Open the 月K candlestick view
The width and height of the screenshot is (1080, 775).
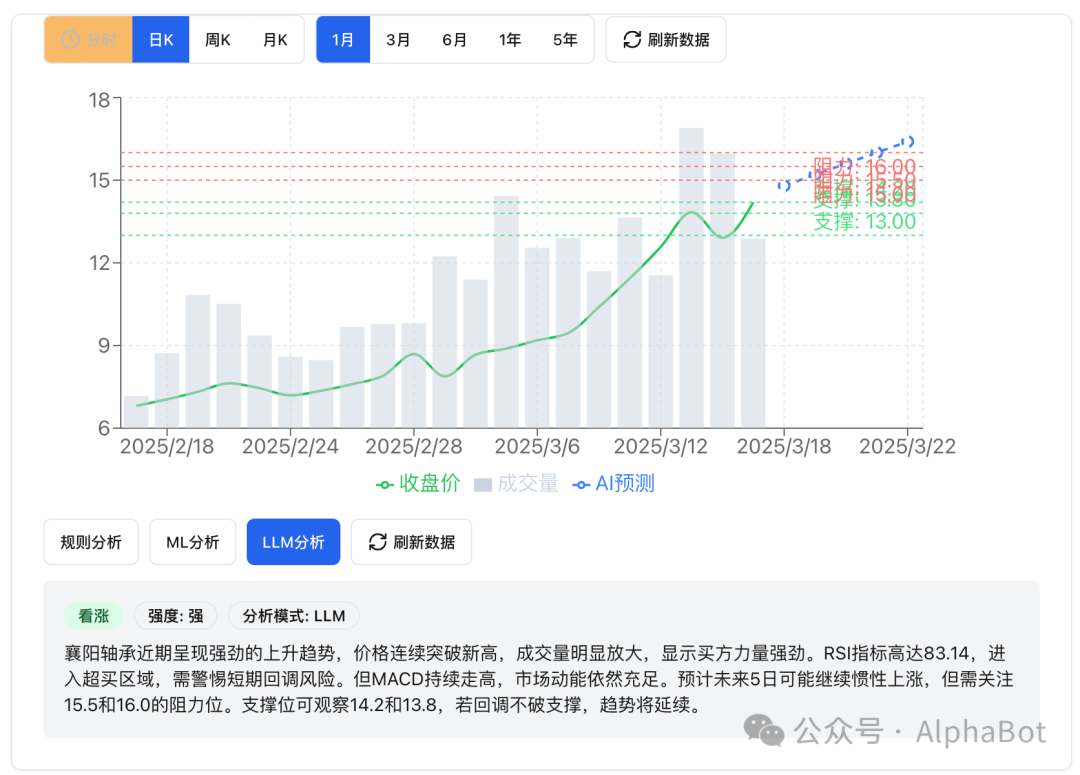(x=273, y=39)
